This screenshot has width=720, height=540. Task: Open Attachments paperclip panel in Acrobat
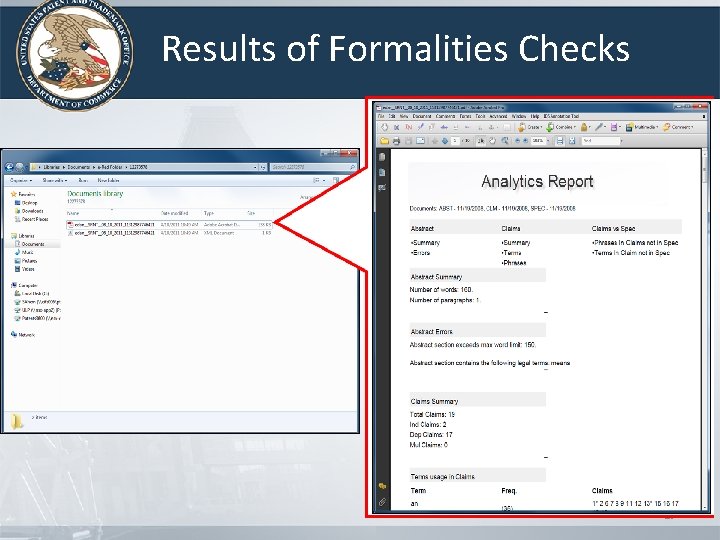point(382,502)
